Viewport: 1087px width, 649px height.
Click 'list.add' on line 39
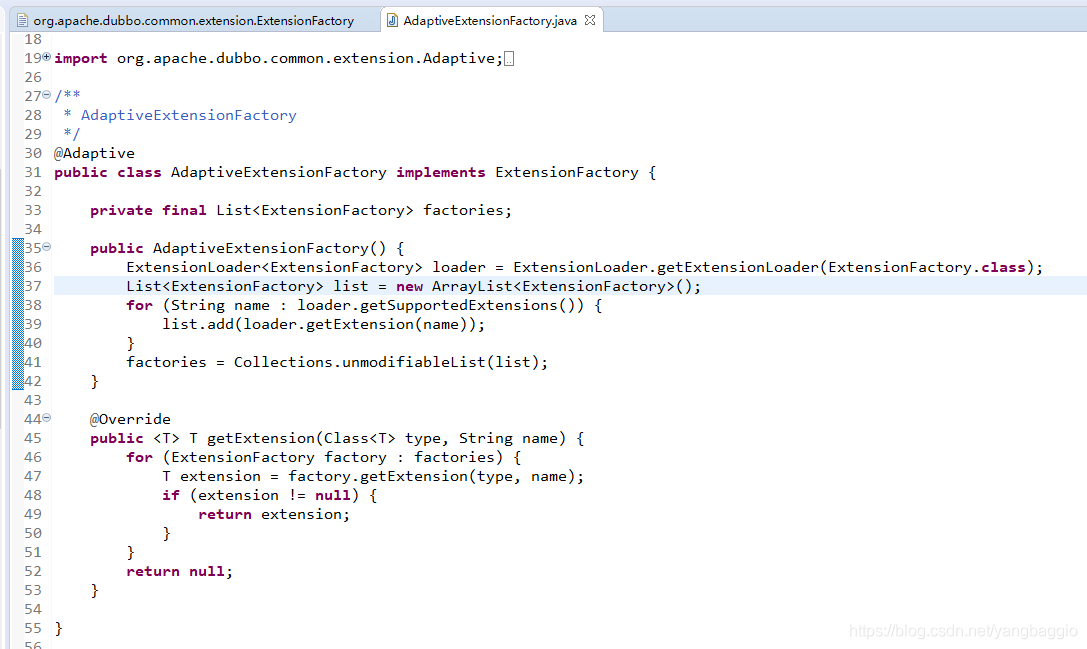[198, 324]
